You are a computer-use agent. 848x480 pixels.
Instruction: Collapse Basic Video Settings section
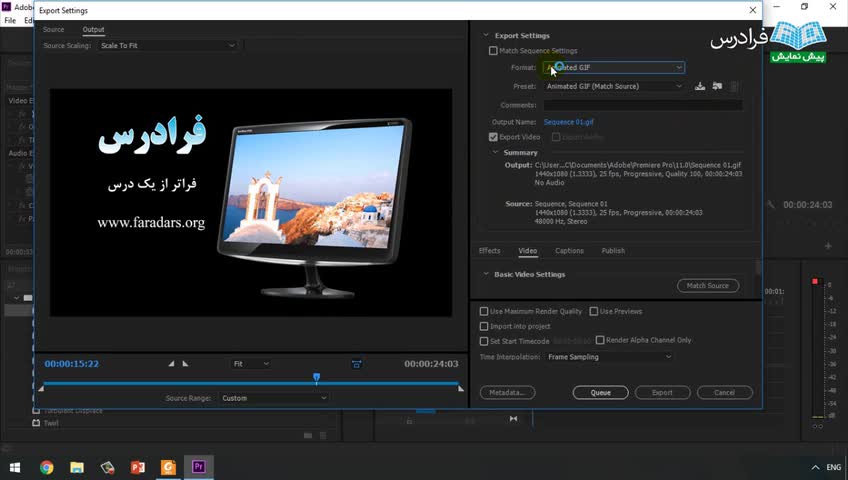(x=486, y=274)
